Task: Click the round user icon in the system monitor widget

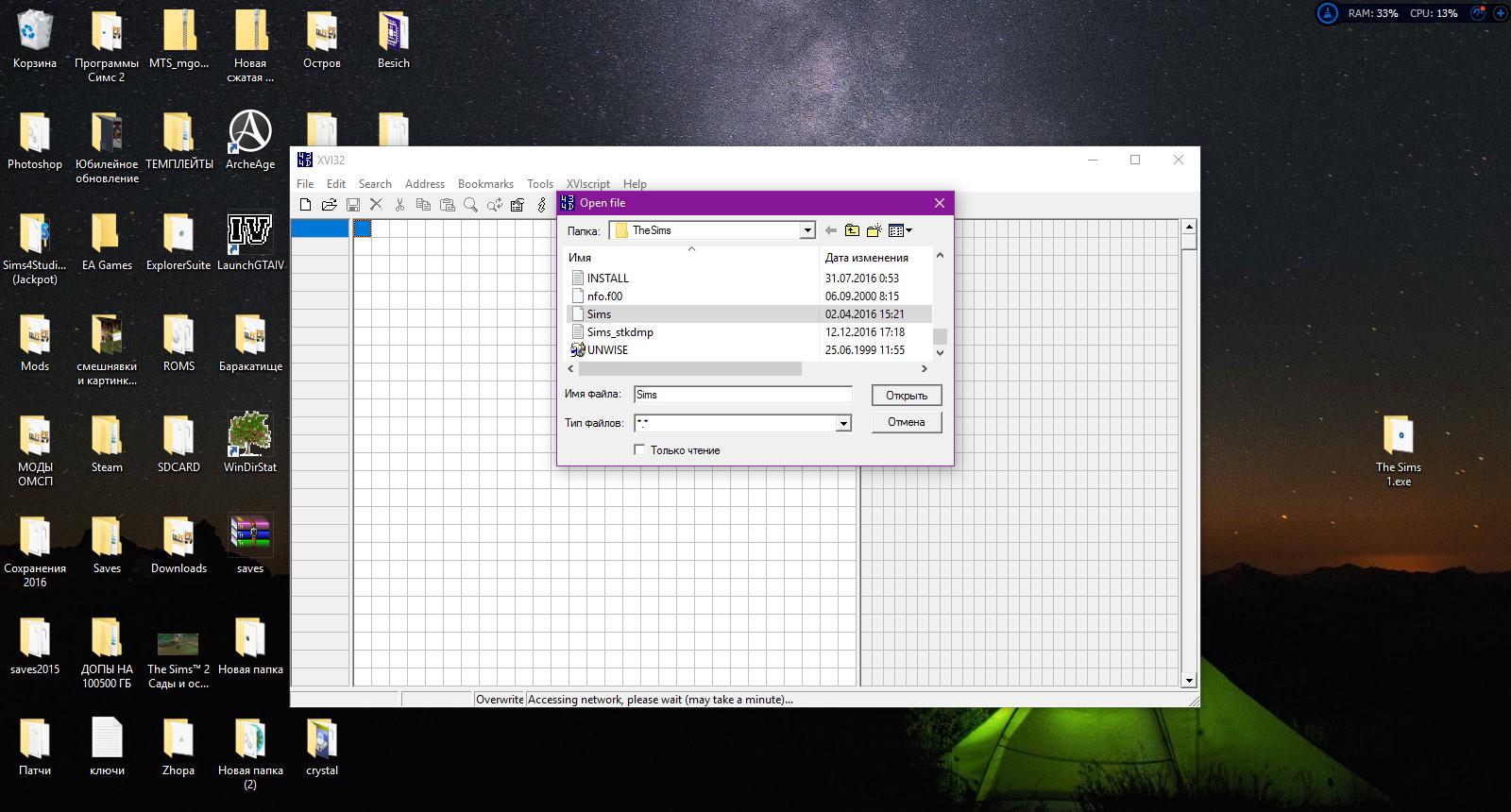Action: [x=1328, y=13]
